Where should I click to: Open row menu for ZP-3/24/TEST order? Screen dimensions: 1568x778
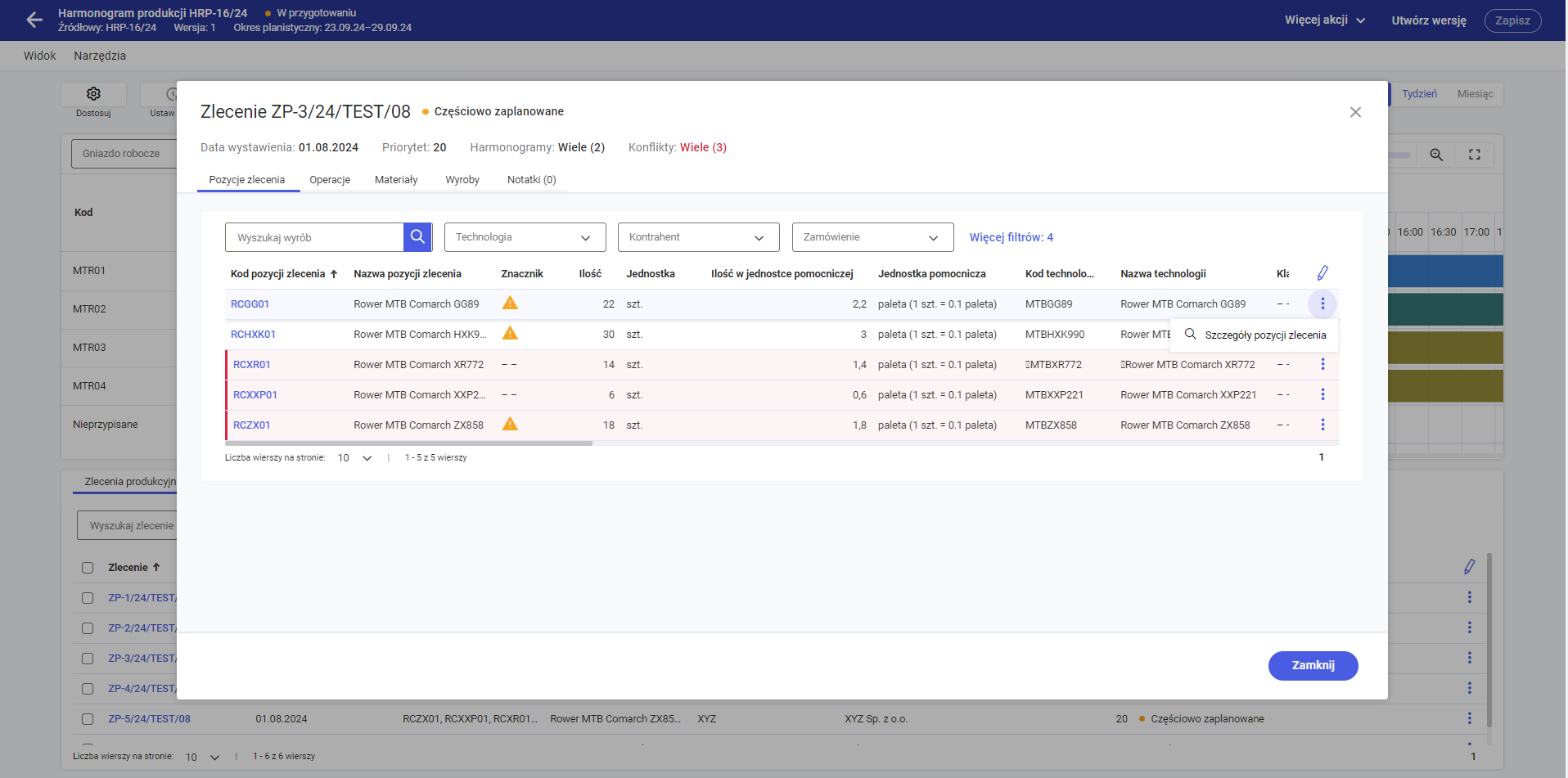point(1470,658)
